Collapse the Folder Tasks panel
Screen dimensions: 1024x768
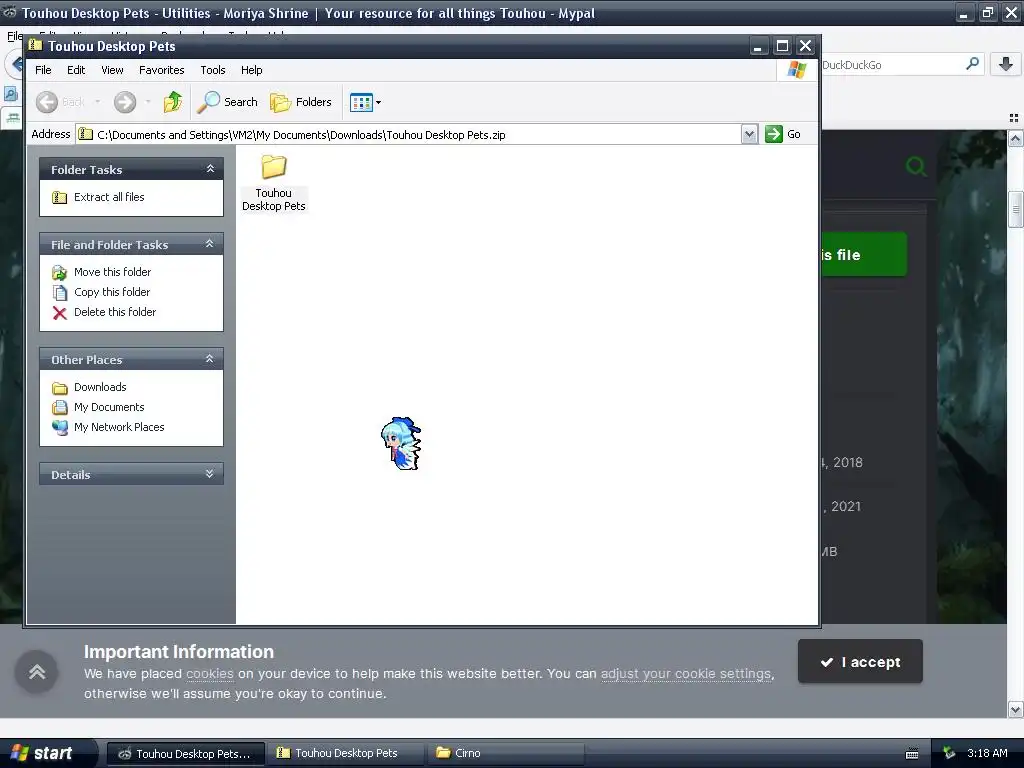[210, 169]
